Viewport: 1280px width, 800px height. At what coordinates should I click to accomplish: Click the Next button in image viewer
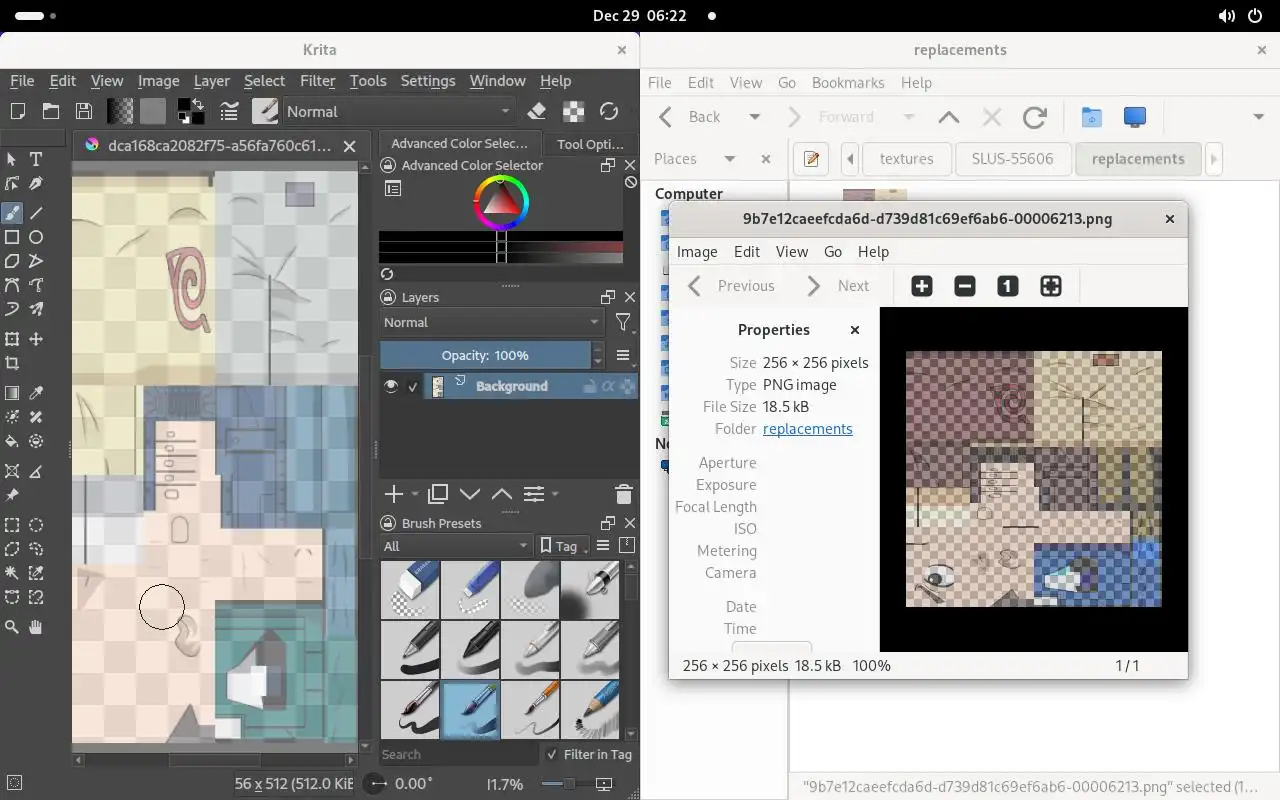pos(838,286)
